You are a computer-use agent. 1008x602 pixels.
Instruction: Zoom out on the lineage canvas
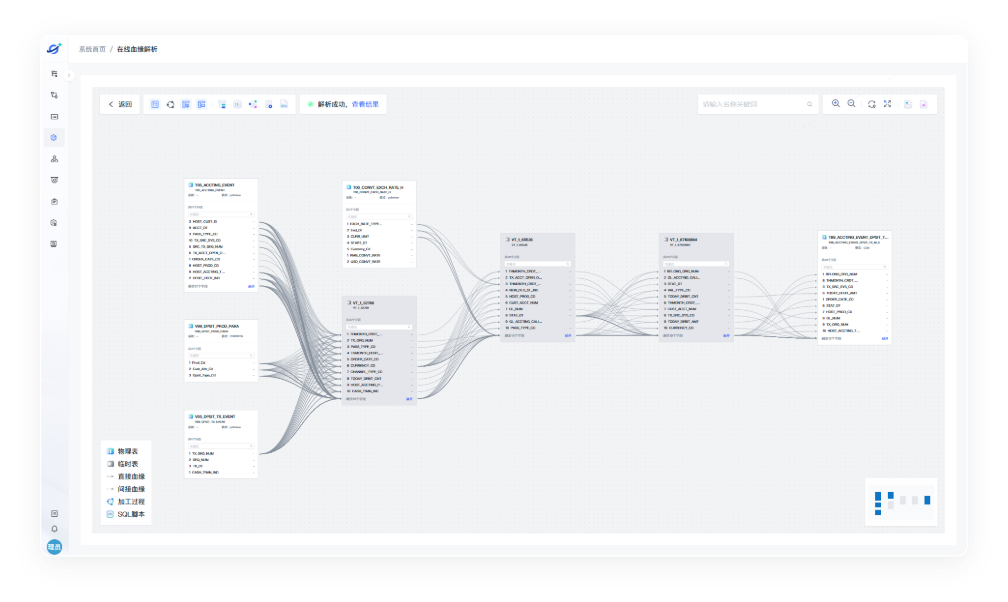851,104
